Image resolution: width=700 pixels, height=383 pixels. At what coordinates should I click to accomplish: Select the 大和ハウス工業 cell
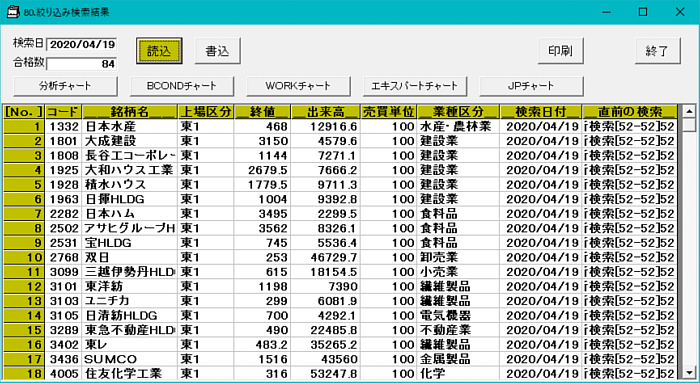tap(130, 170)
